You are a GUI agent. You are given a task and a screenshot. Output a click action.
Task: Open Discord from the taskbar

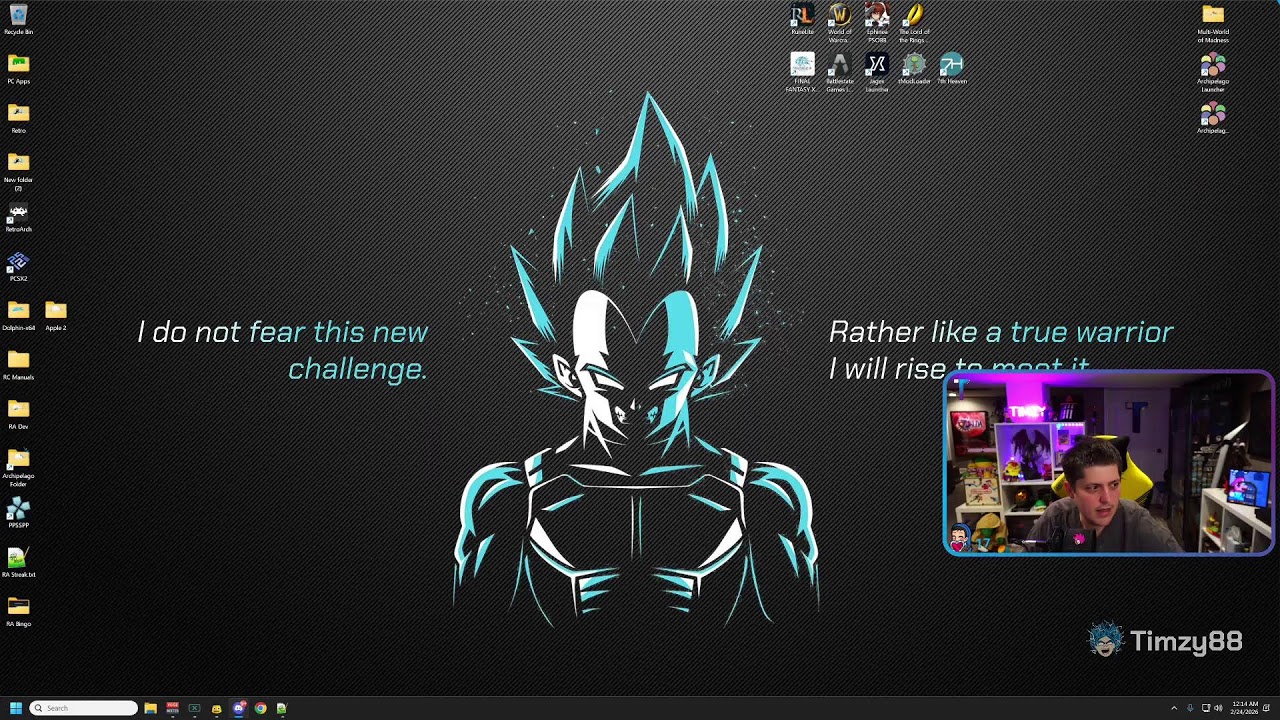coord(238,708)
